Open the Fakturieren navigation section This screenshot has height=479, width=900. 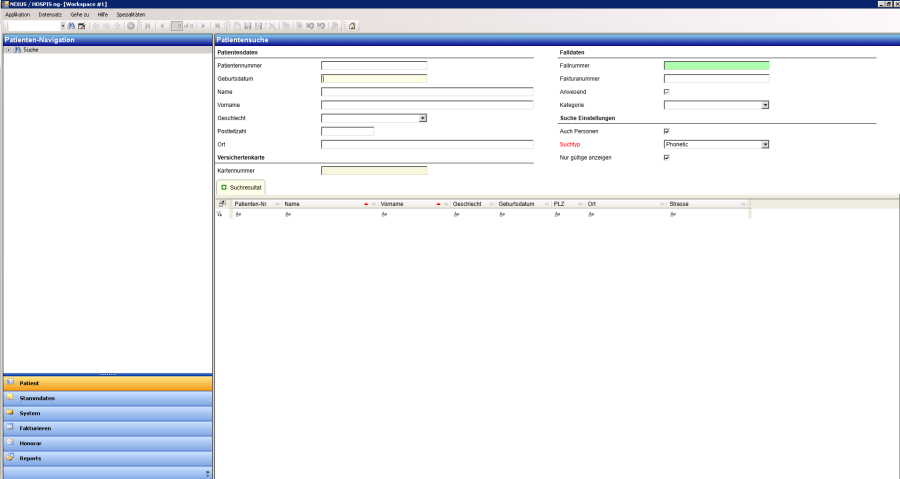[108, 428]
